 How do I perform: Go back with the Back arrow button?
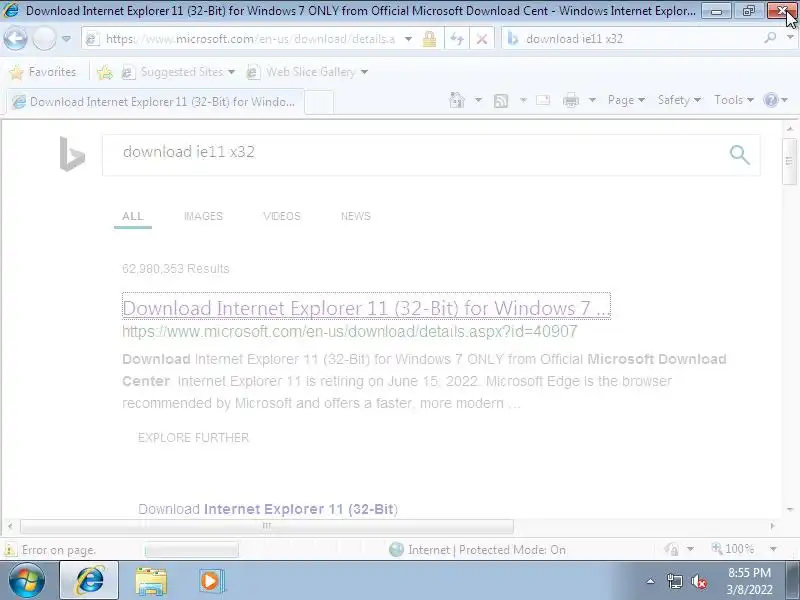point(15,39)
